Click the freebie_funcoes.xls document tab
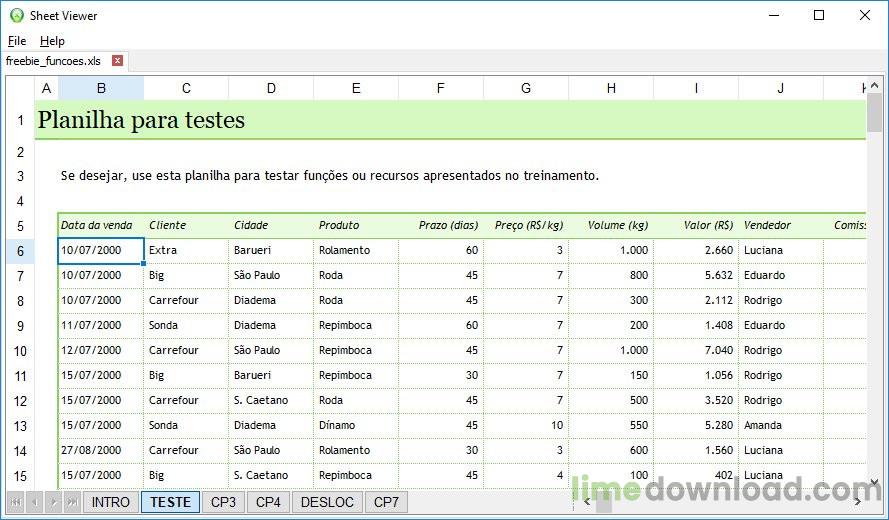889x520 pixels. (54, 61)
